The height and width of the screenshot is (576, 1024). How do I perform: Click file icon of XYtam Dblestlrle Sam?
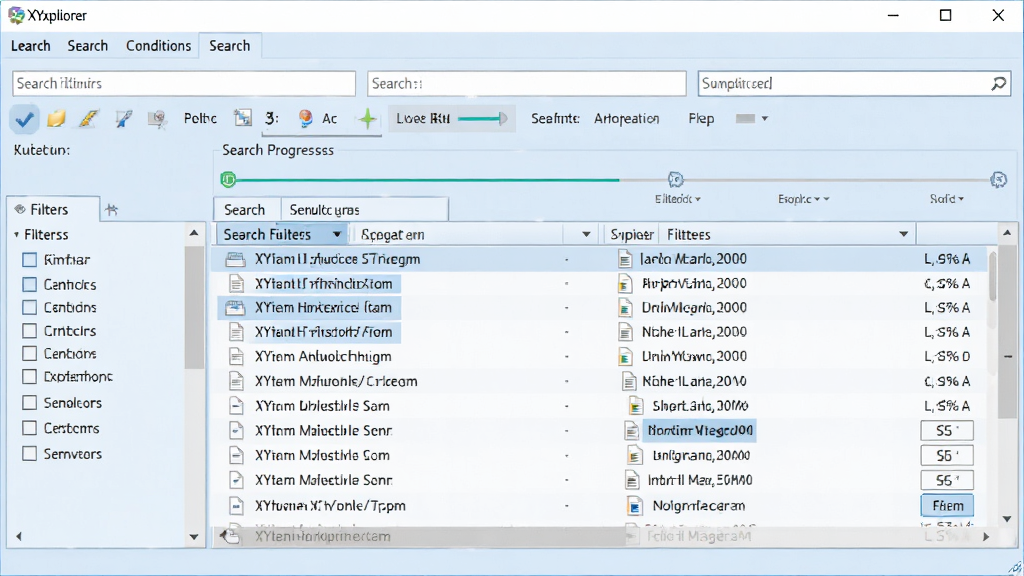pyautogui.click(x=236, y=406)
